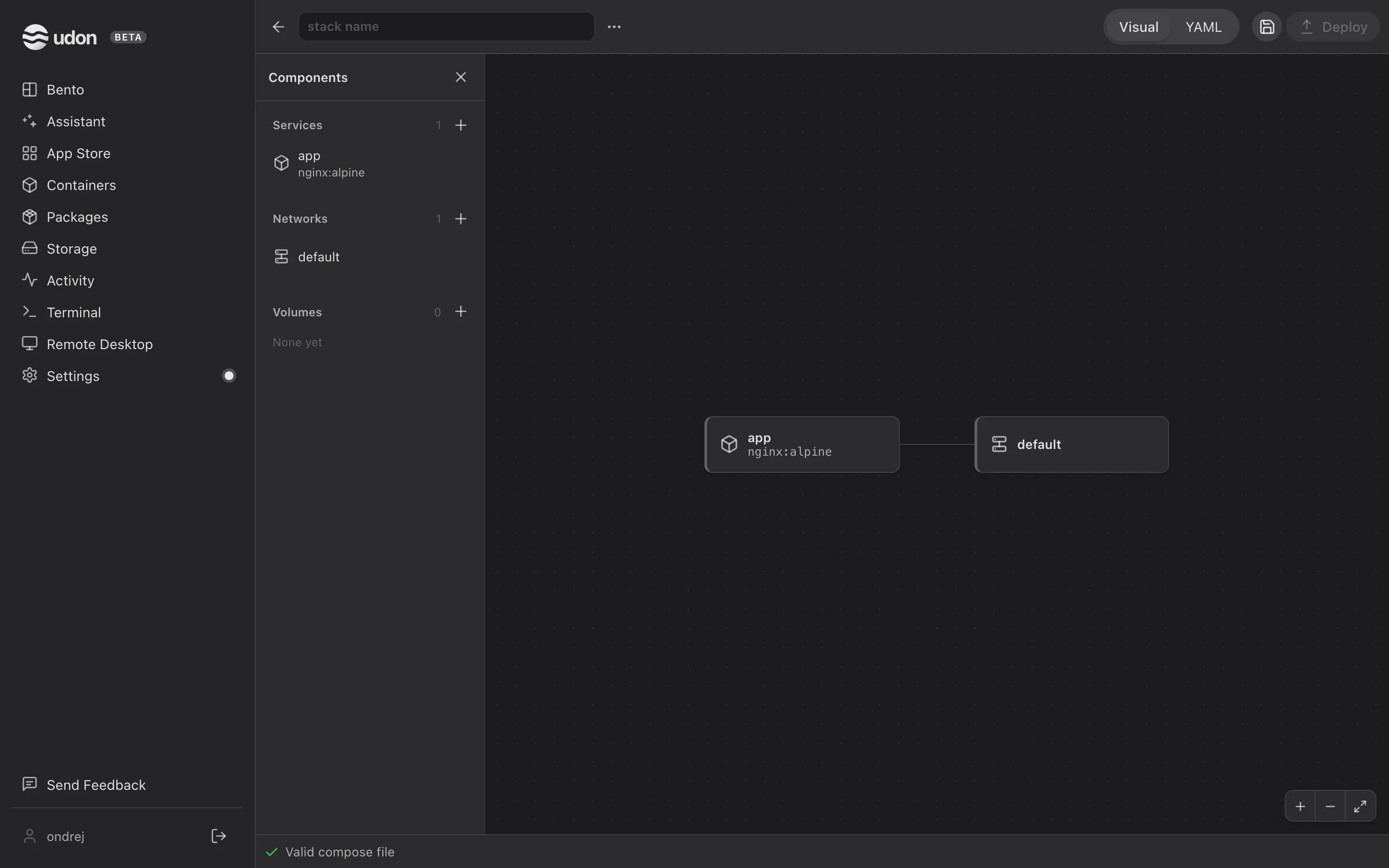Fit canvas view with expand icon

1360,807
